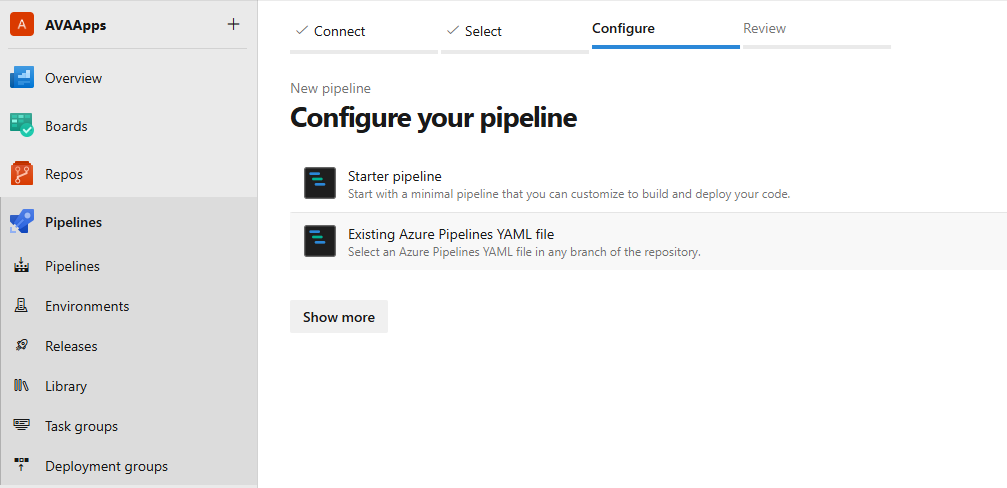Open Releases in the sidebar
The width and height of the screenshot is (1007, 488).
[x=71, y=346]
